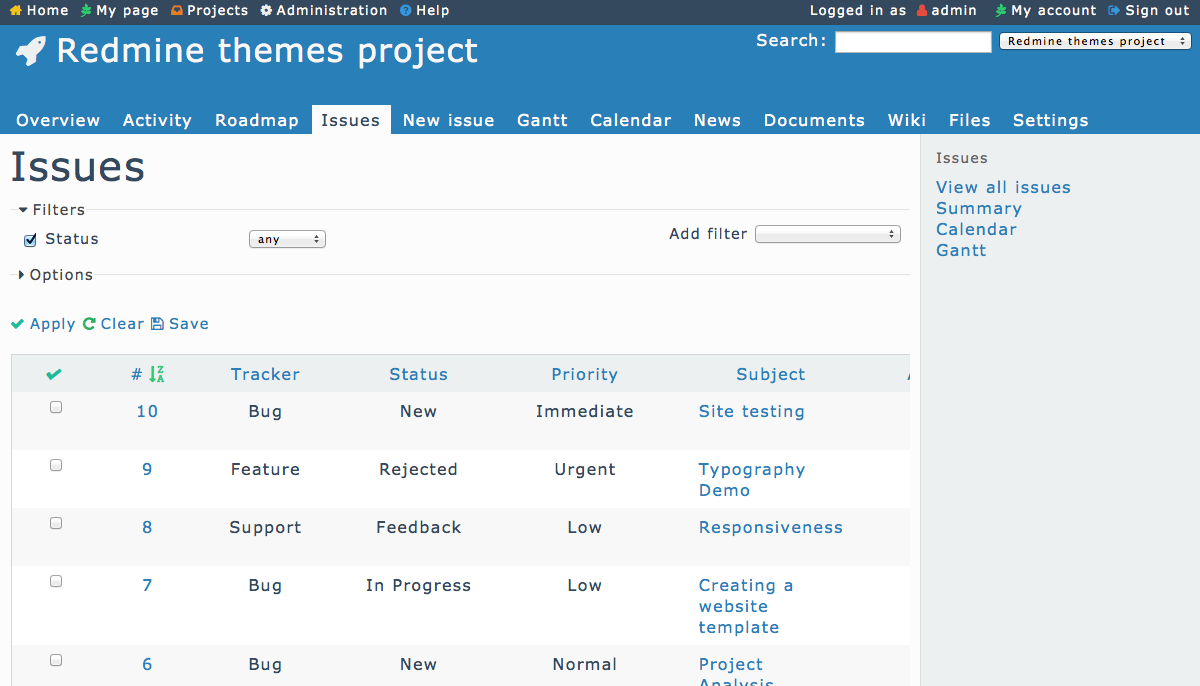Viewport: 1200px width, 686px height.
Task: Tick the checkbox for issue 8
Action: (x=56, y=523)
